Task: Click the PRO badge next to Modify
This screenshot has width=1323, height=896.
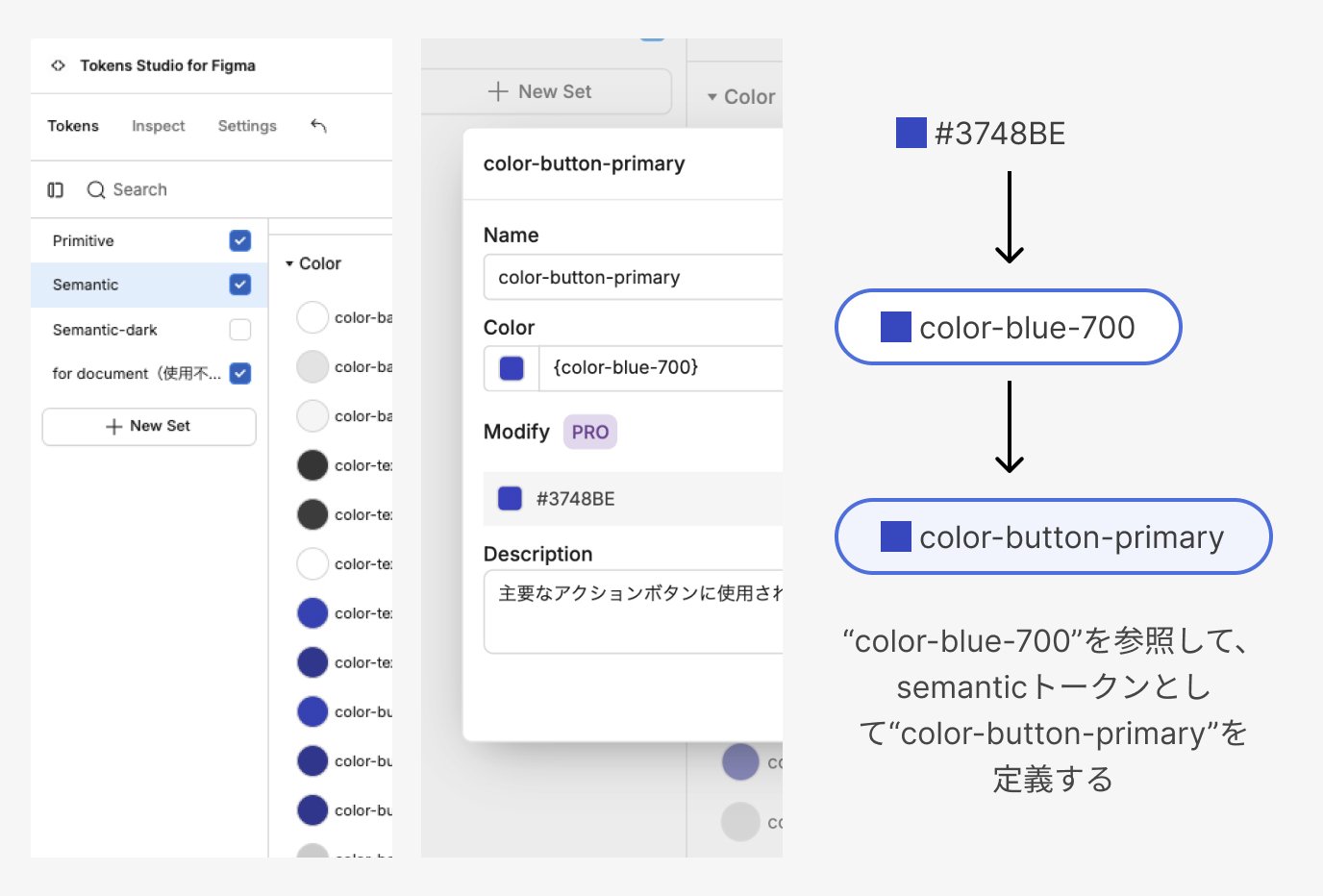Action: (589, 433)
